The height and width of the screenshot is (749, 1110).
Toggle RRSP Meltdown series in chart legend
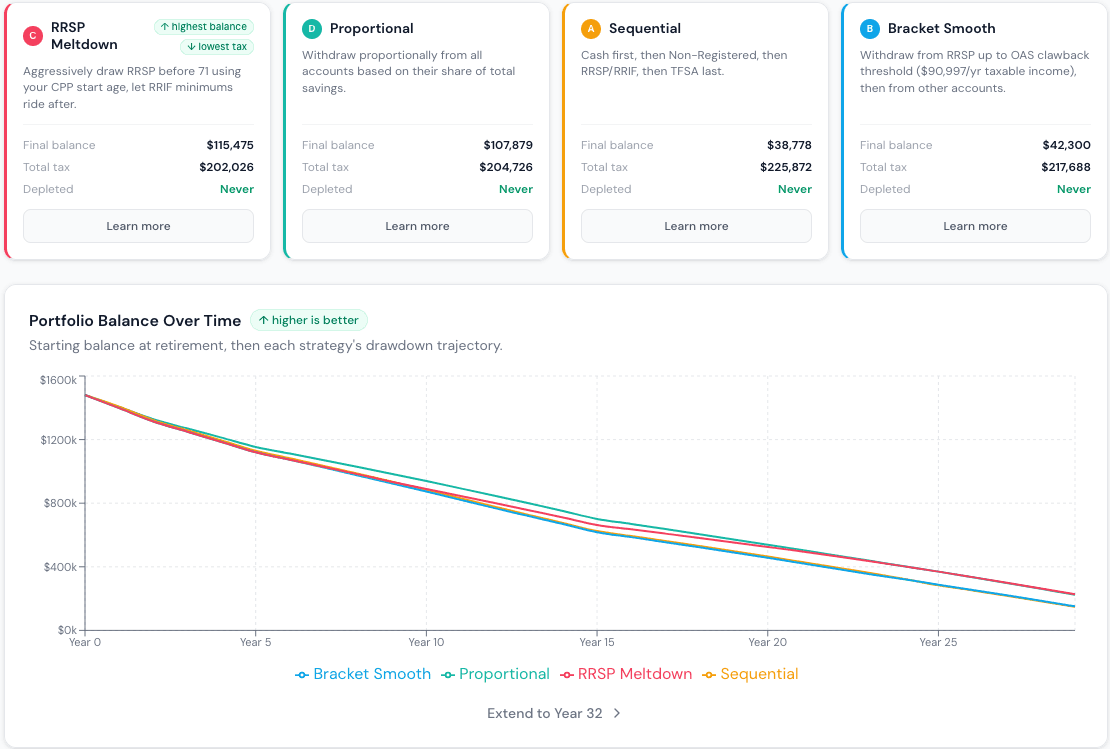point(626,674)
